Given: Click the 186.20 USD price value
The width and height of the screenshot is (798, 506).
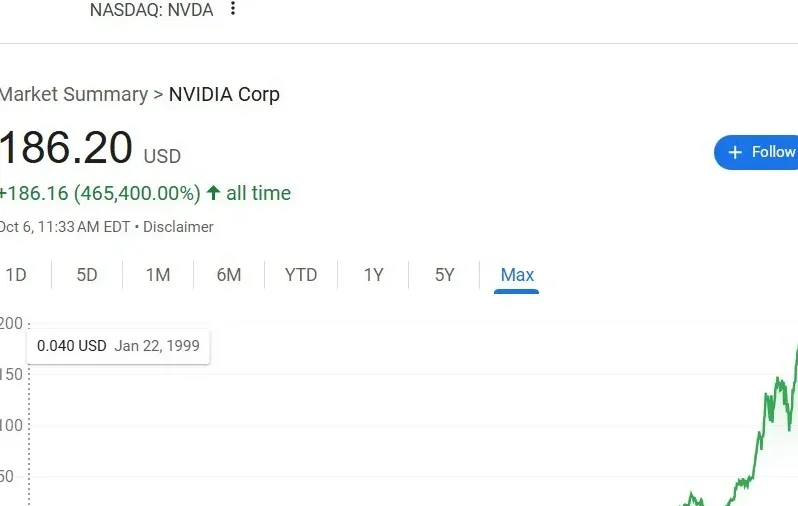Looking at the screenshot, I should tap(66, 149).
